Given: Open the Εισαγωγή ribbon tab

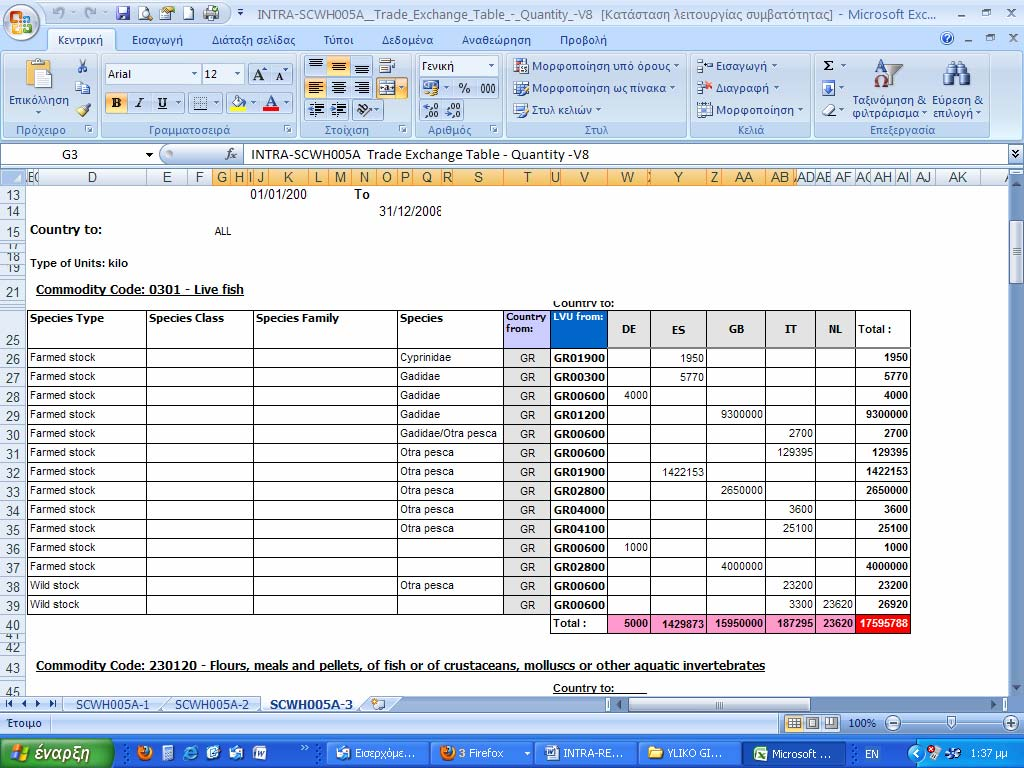Looking at the screenshot, I should 157,40.
